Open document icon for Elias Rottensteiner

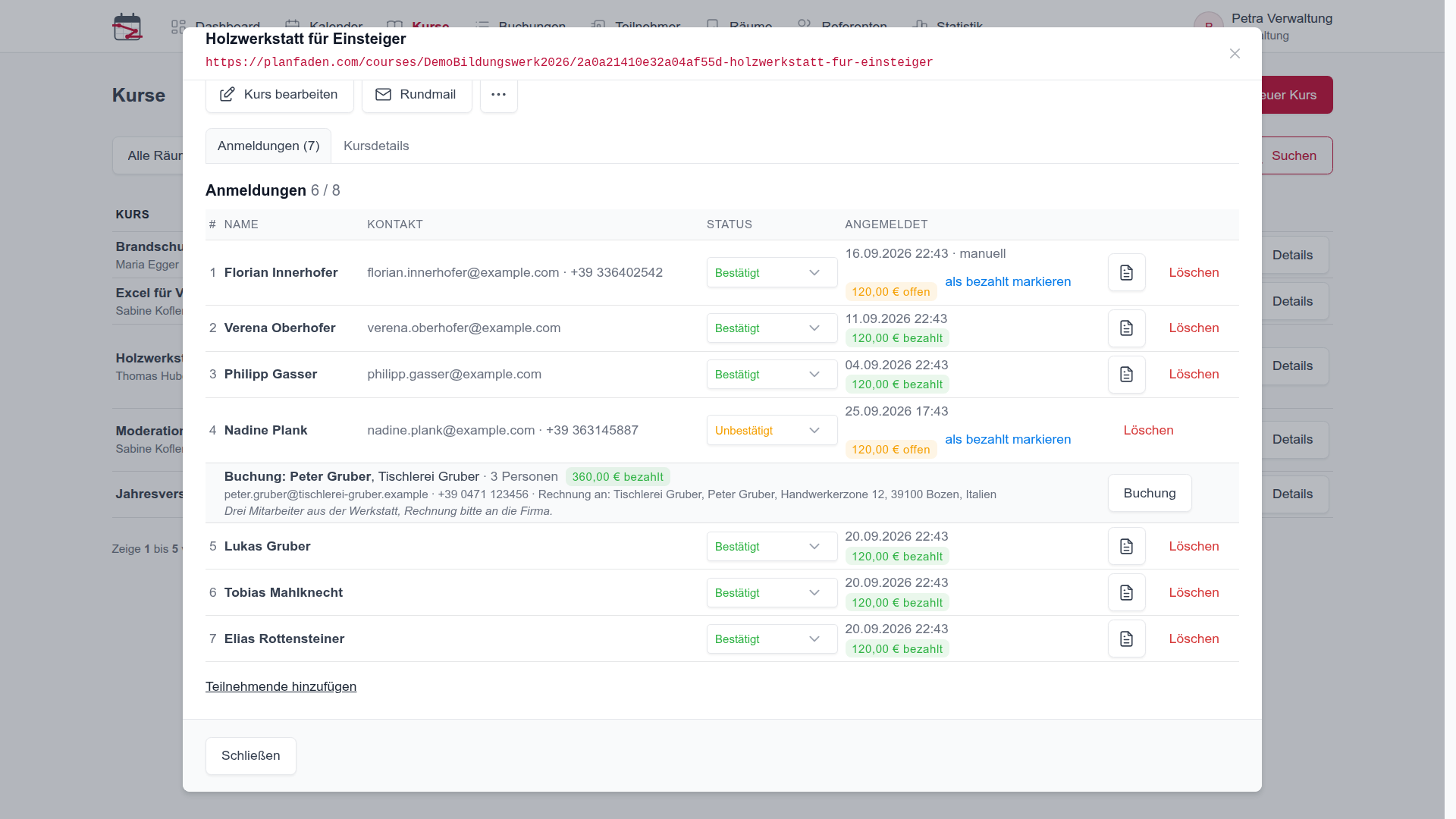[x=1126, y=639]
